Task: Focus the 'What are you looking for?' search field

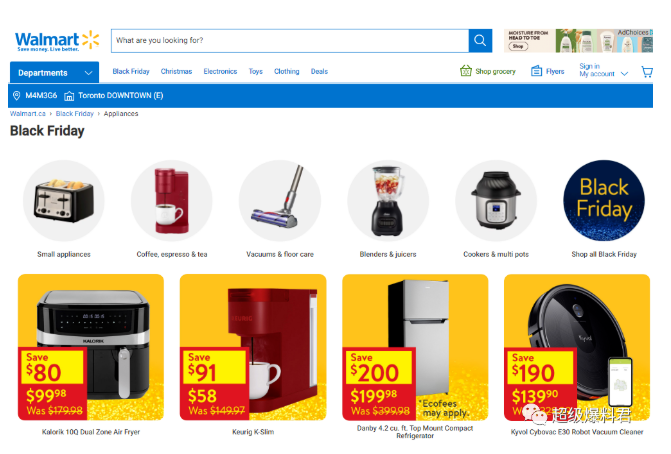Action: pyautogui.click(x=290, y=41)
